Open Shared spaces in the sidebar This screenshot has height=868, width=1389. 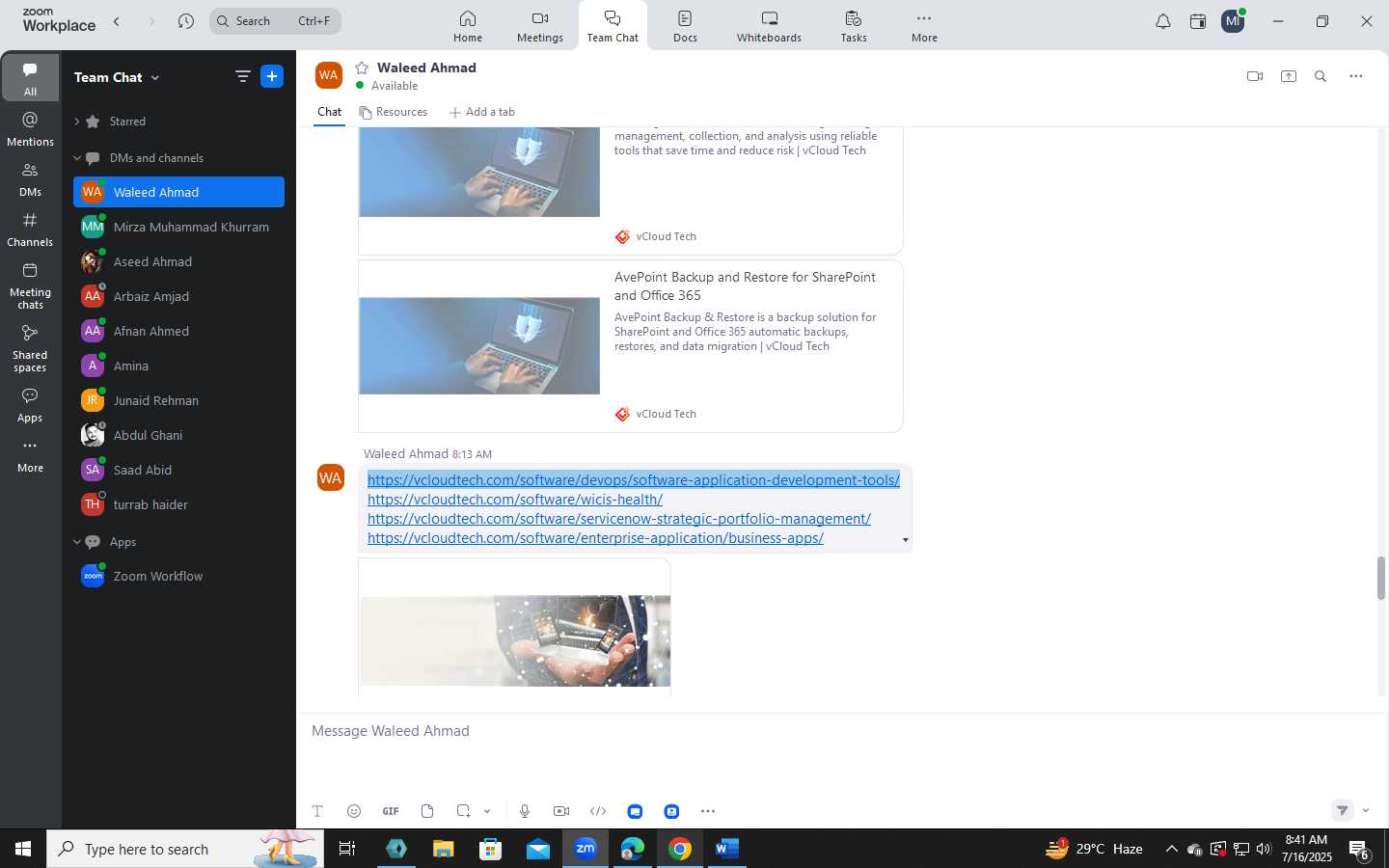coord(30,348)
